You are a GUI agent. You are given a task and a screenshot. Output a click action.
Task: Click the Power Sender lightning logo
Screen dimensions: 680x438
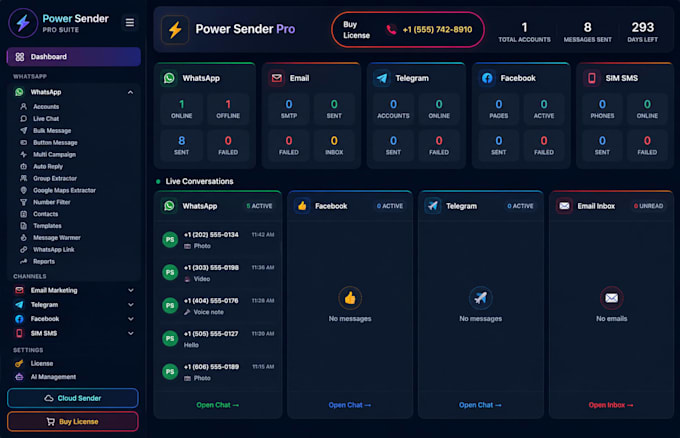pyautogui.click(x=23, y=23)
